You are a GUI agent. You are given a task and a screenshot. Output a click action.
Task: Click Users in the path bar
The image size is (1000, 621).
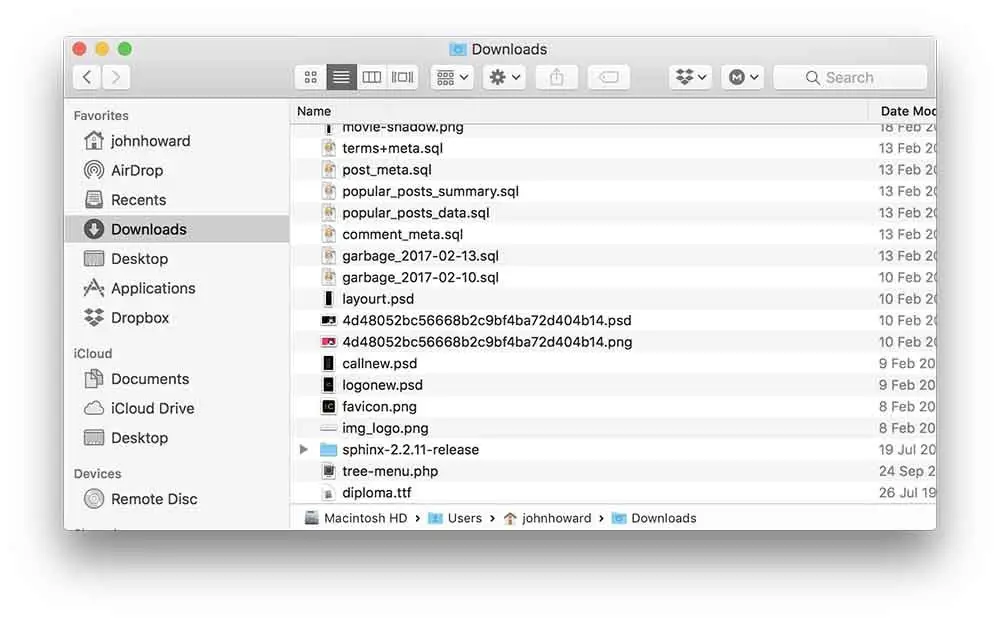click(x=455, y=518)
